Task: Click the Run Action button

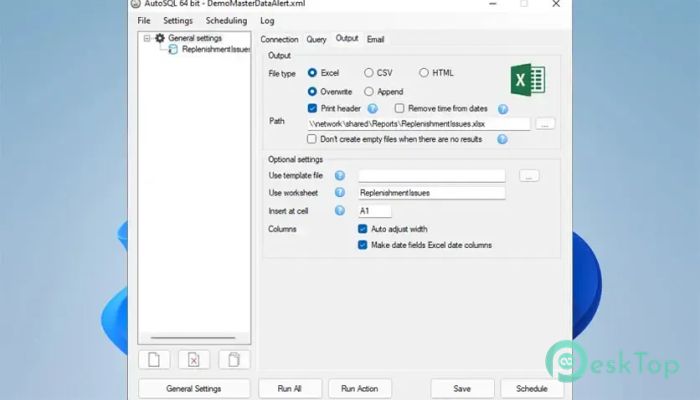Action: coord(360,388)
